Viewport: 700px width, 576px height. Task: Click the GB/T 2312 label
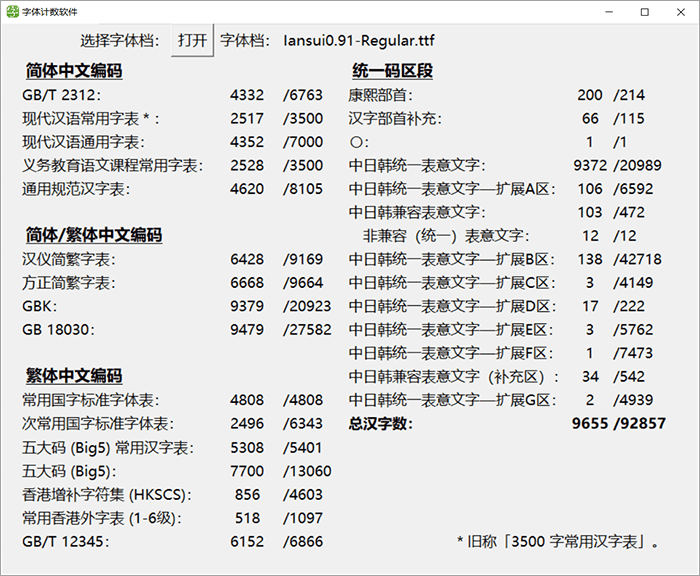point(62,95)
